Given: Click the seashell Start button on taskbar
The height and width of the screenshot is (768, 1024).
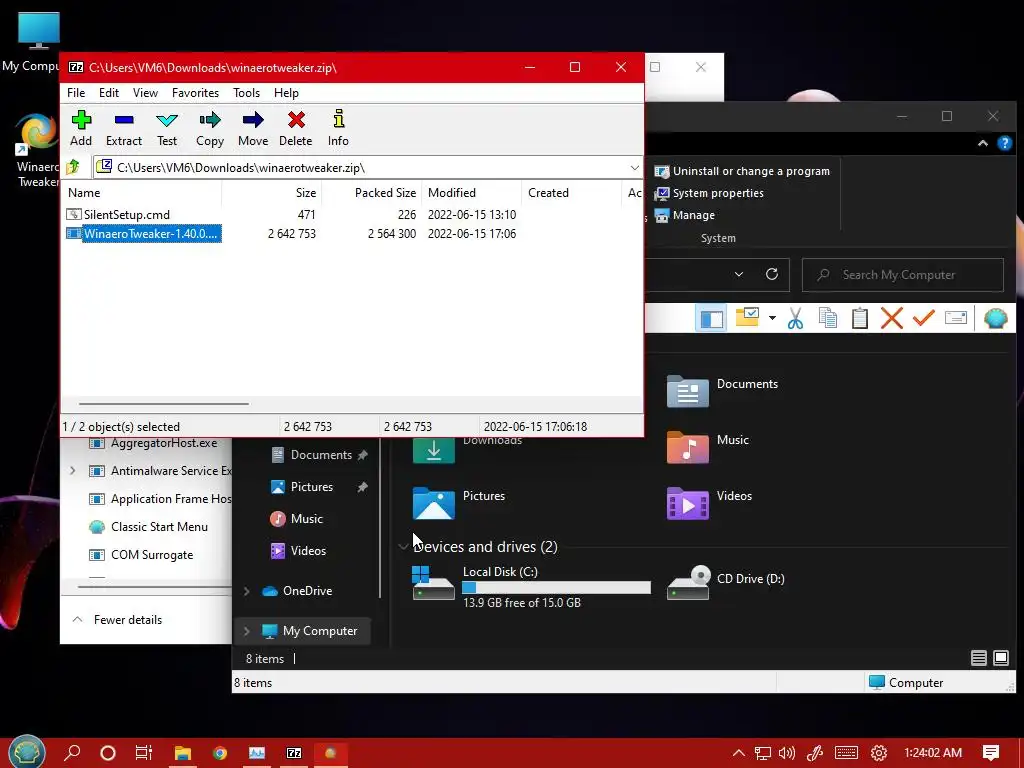Looking at the screenshot, I should pyautogui.click(x=26, y=752).
